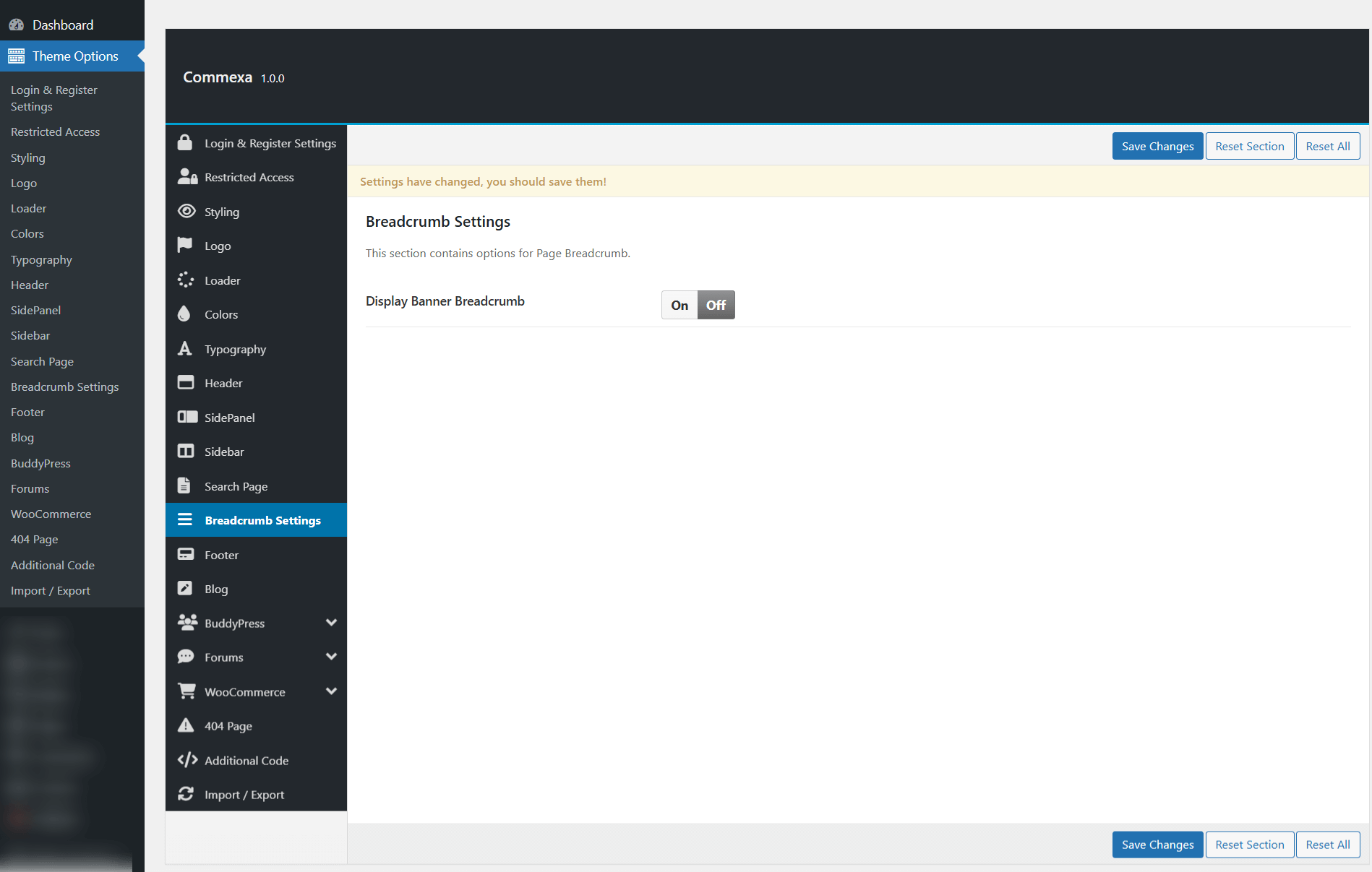
Task: Click the top Reset Section button
Action: tap(1249, 146)
